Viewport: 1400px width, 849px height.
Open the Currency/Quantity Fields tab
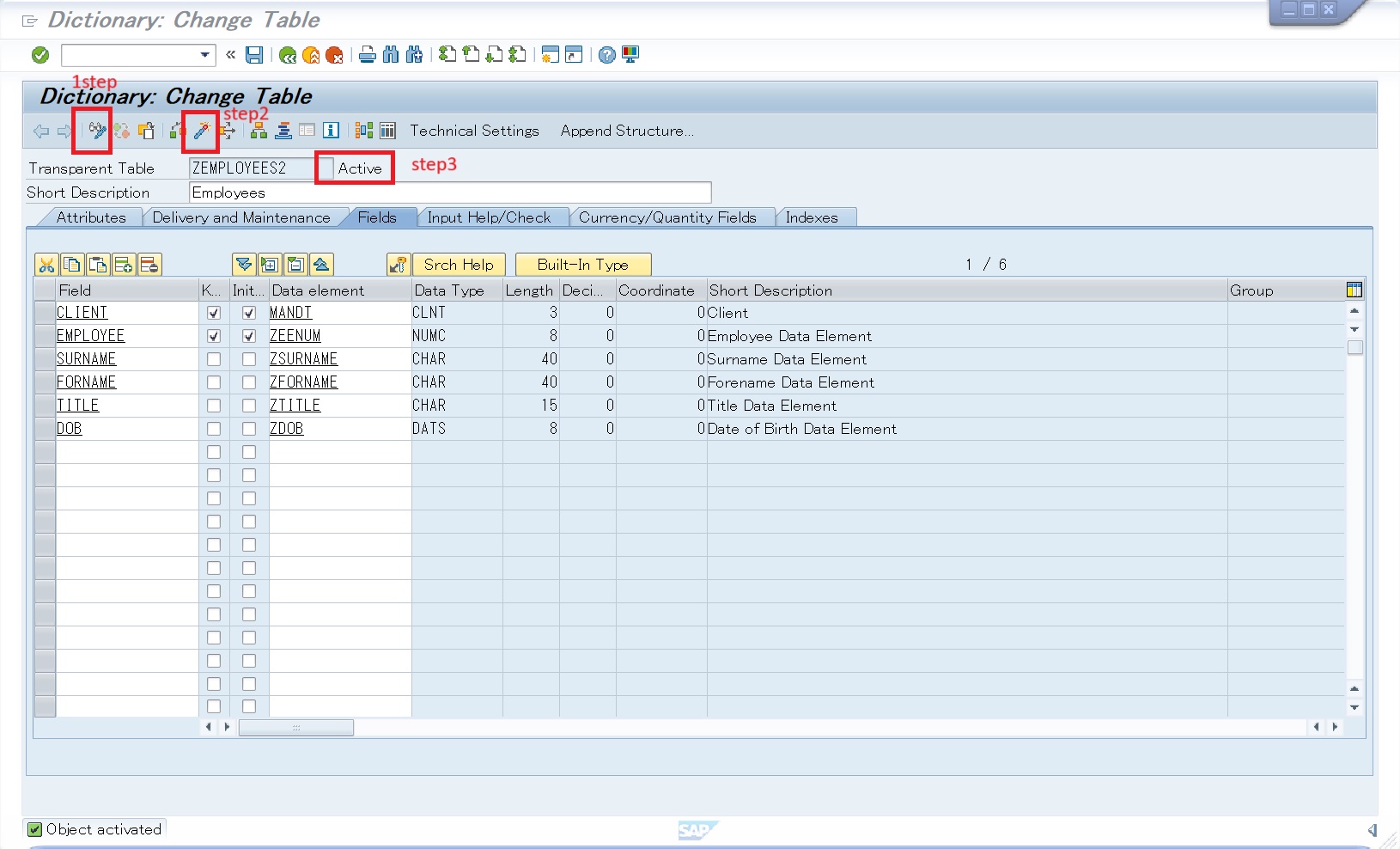point(667,217)
